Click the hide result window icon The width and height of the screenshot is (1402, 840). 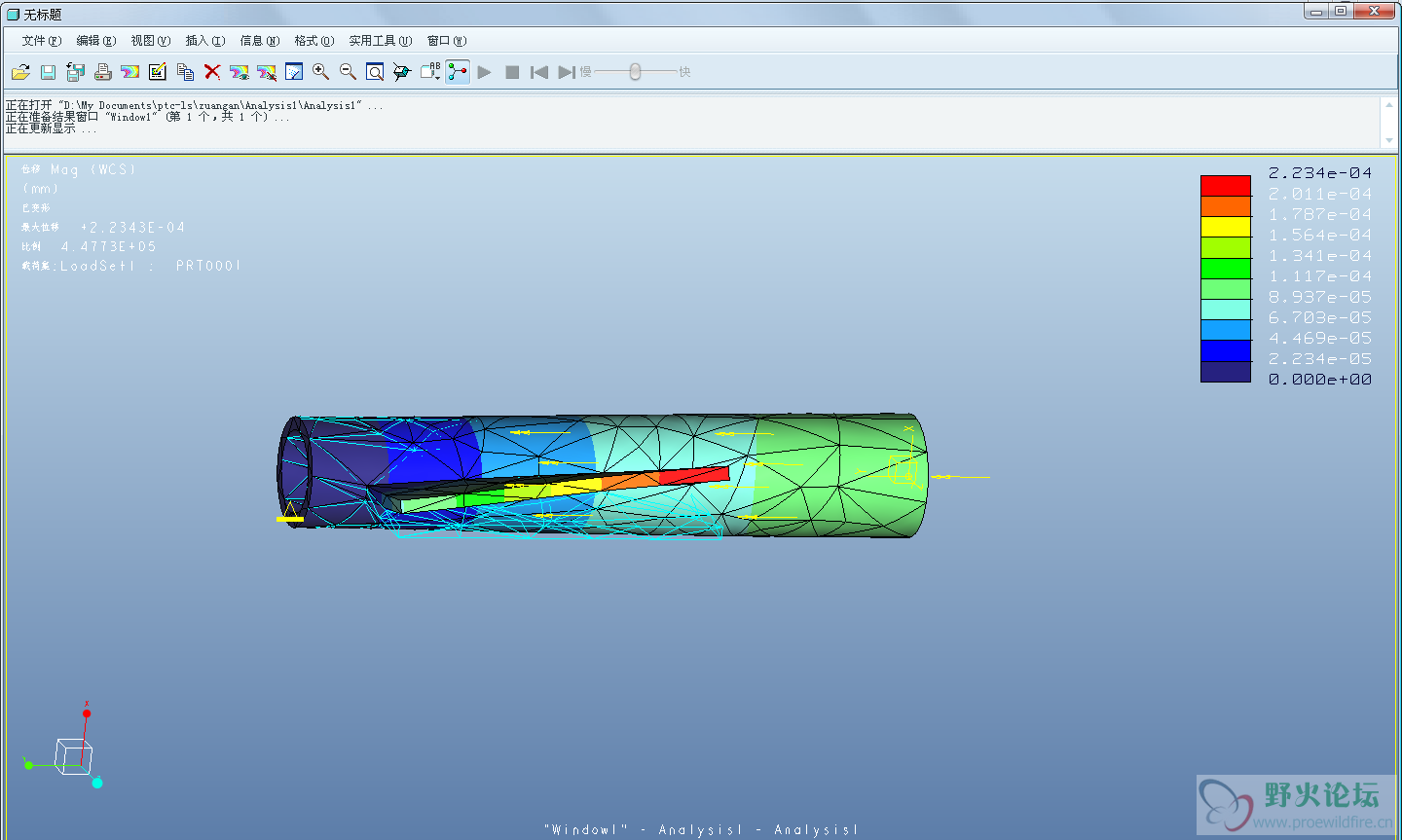tap(266, 72)
